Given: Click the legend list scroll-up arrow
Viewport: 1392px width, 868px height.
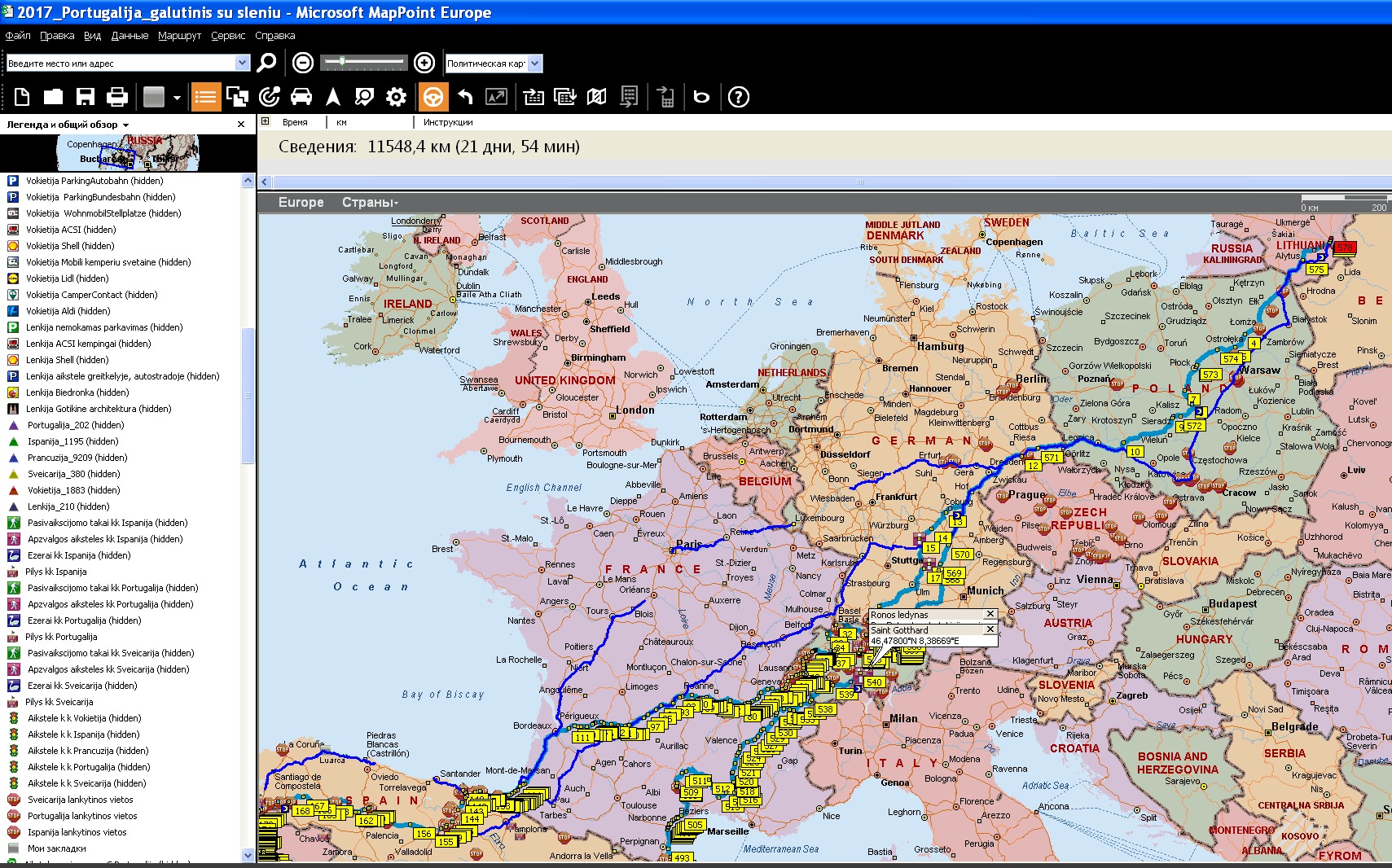Looking at the screenshot, I should point(248,181).
